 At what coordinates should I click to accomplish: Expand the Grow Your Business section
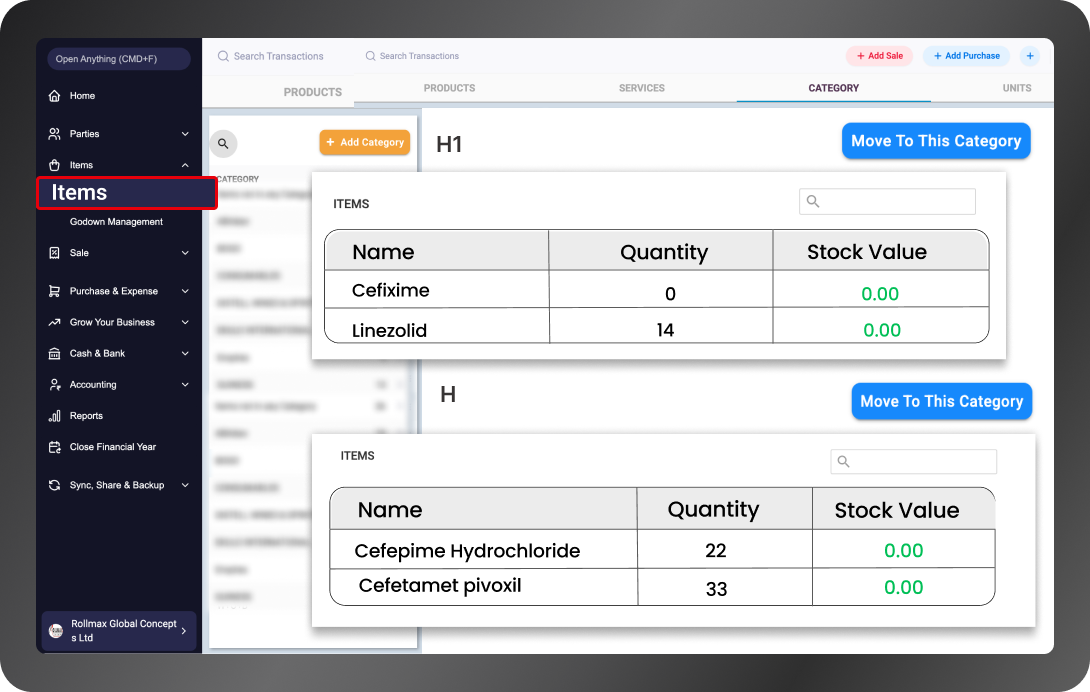point(185,322)
